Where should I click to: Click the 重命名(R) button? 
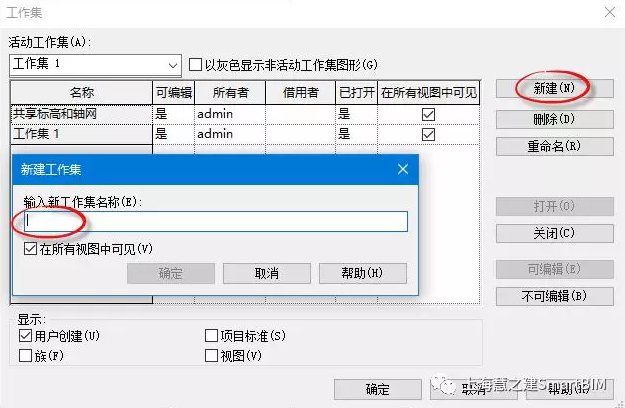[x=554, y=146]
